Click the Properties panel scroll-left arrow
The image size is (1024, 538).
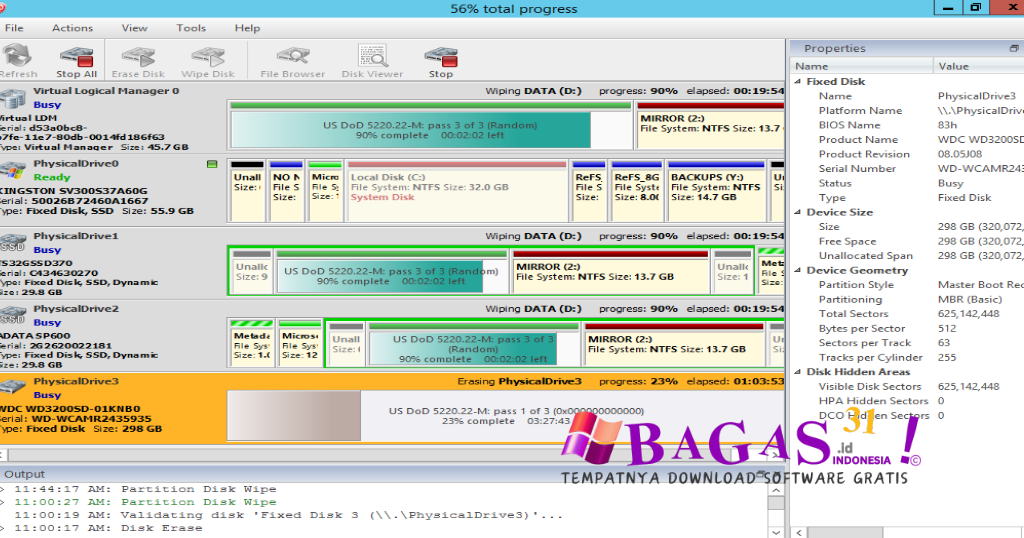point(799,533)
